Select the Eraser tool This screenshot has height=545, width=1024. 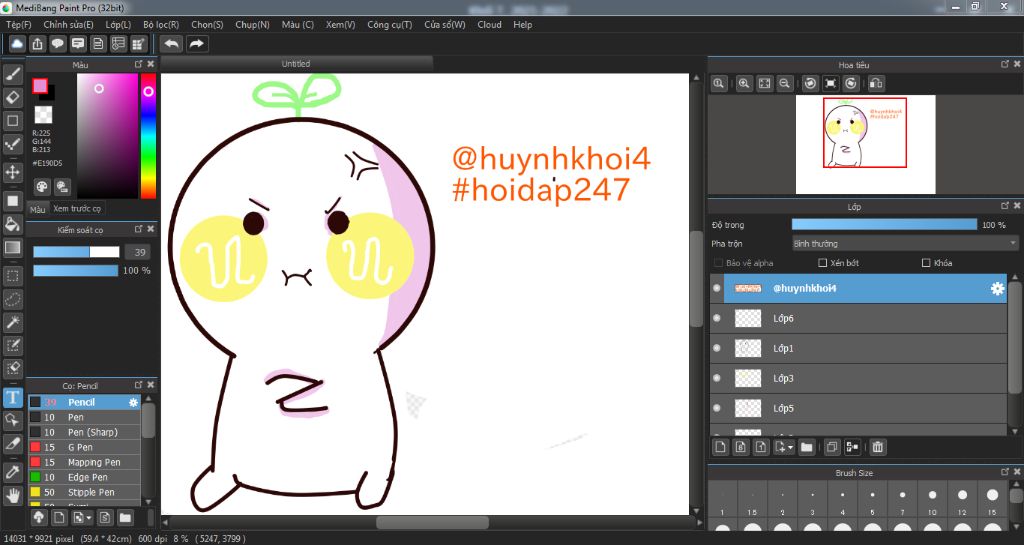pyautogui.click(x=12, y=98)
